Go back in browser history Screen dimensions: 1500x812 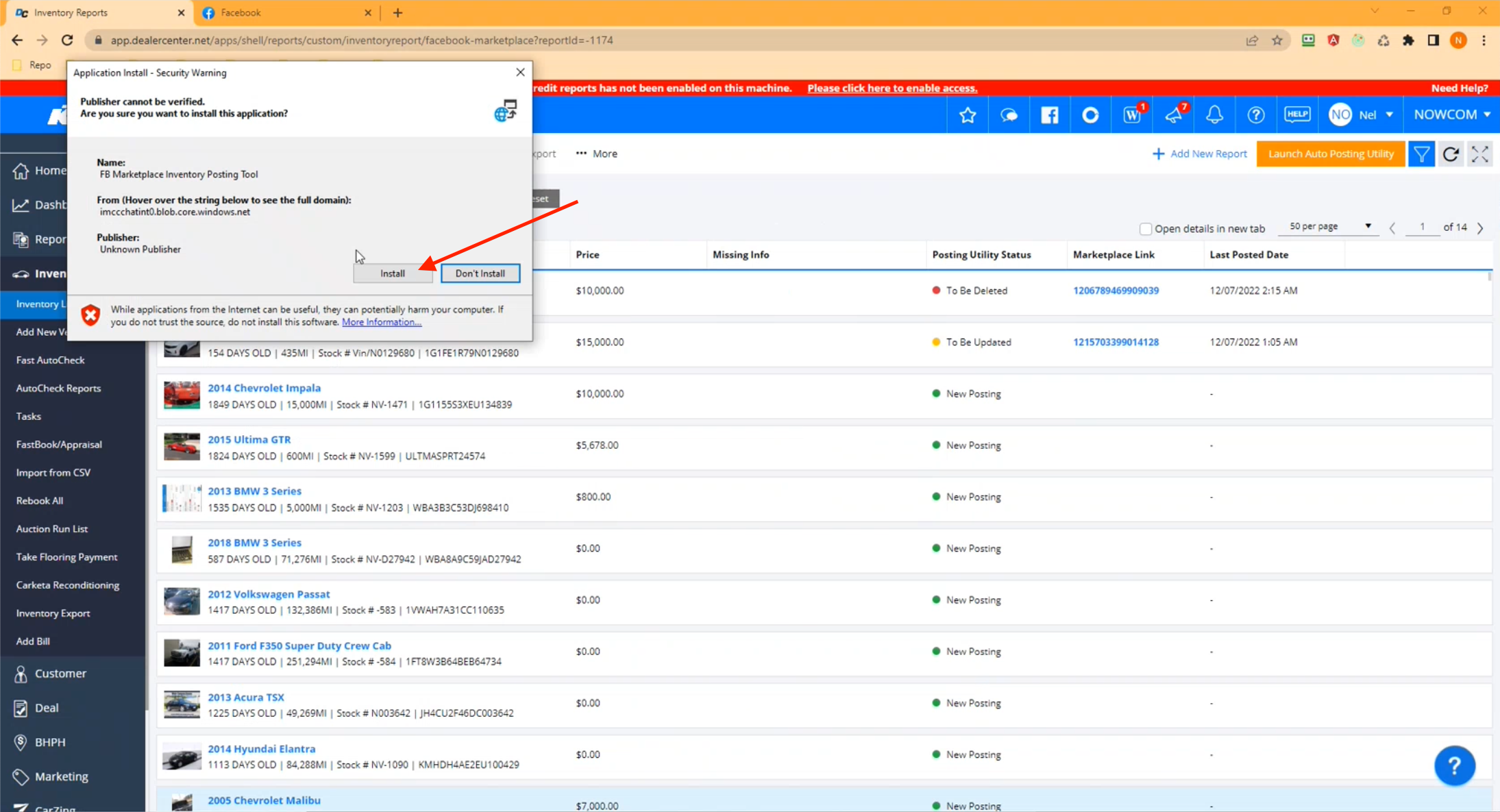17,40
